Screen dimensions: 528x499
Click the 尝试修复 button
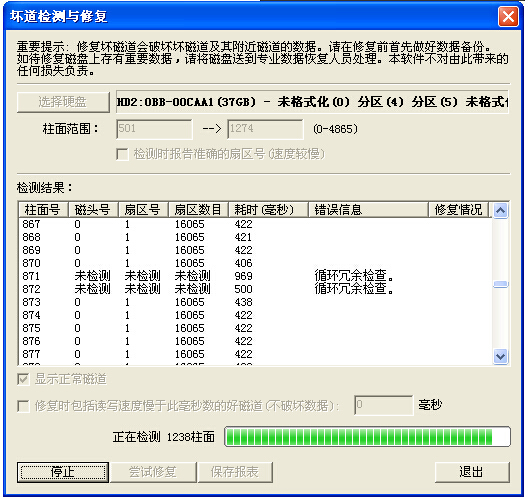tap(153, 472)
